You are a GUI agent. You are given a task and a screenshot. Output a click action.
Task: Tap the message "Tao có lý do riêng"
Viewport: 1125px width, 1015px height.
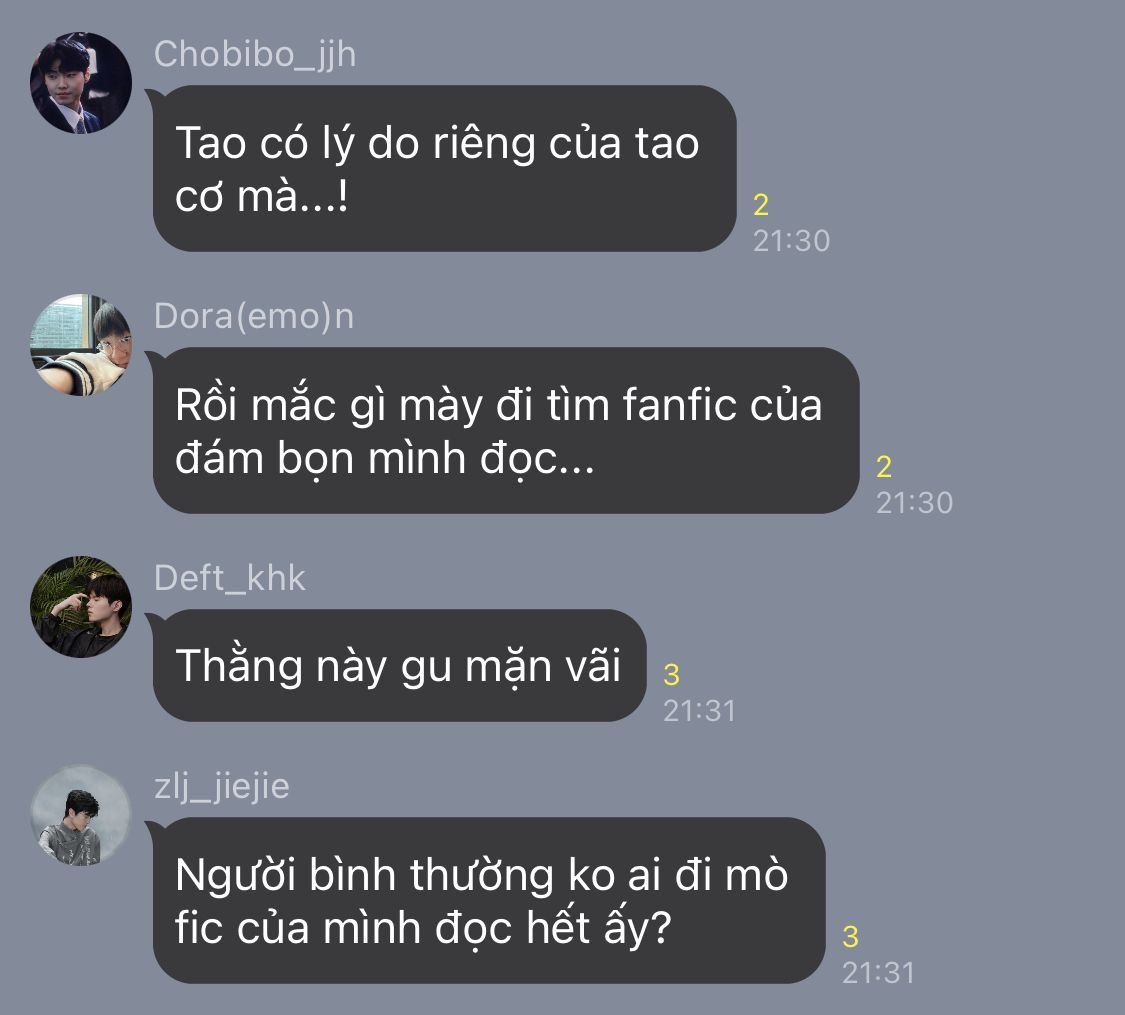444,169
